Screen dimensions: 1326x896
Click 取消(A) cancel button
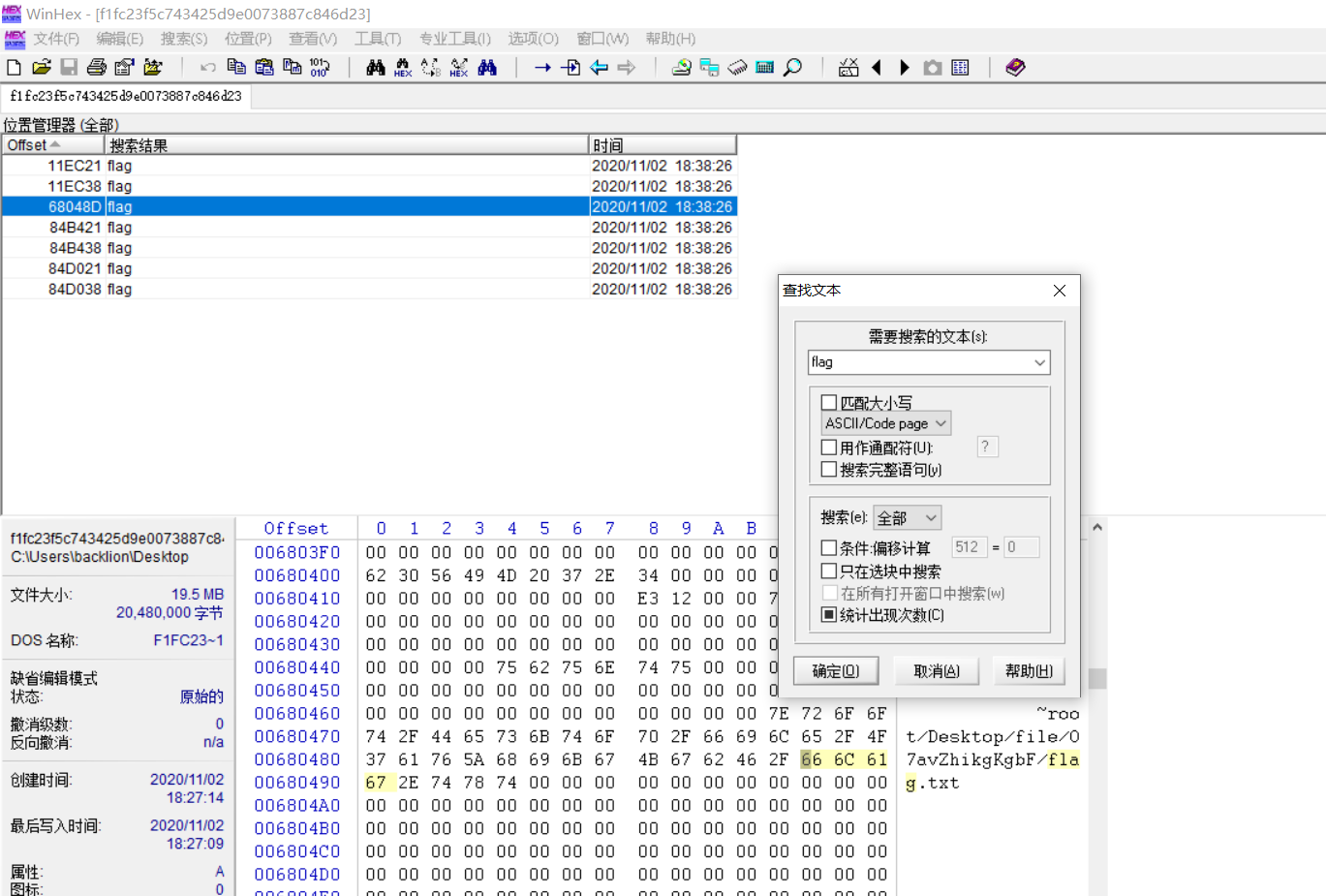937,671
